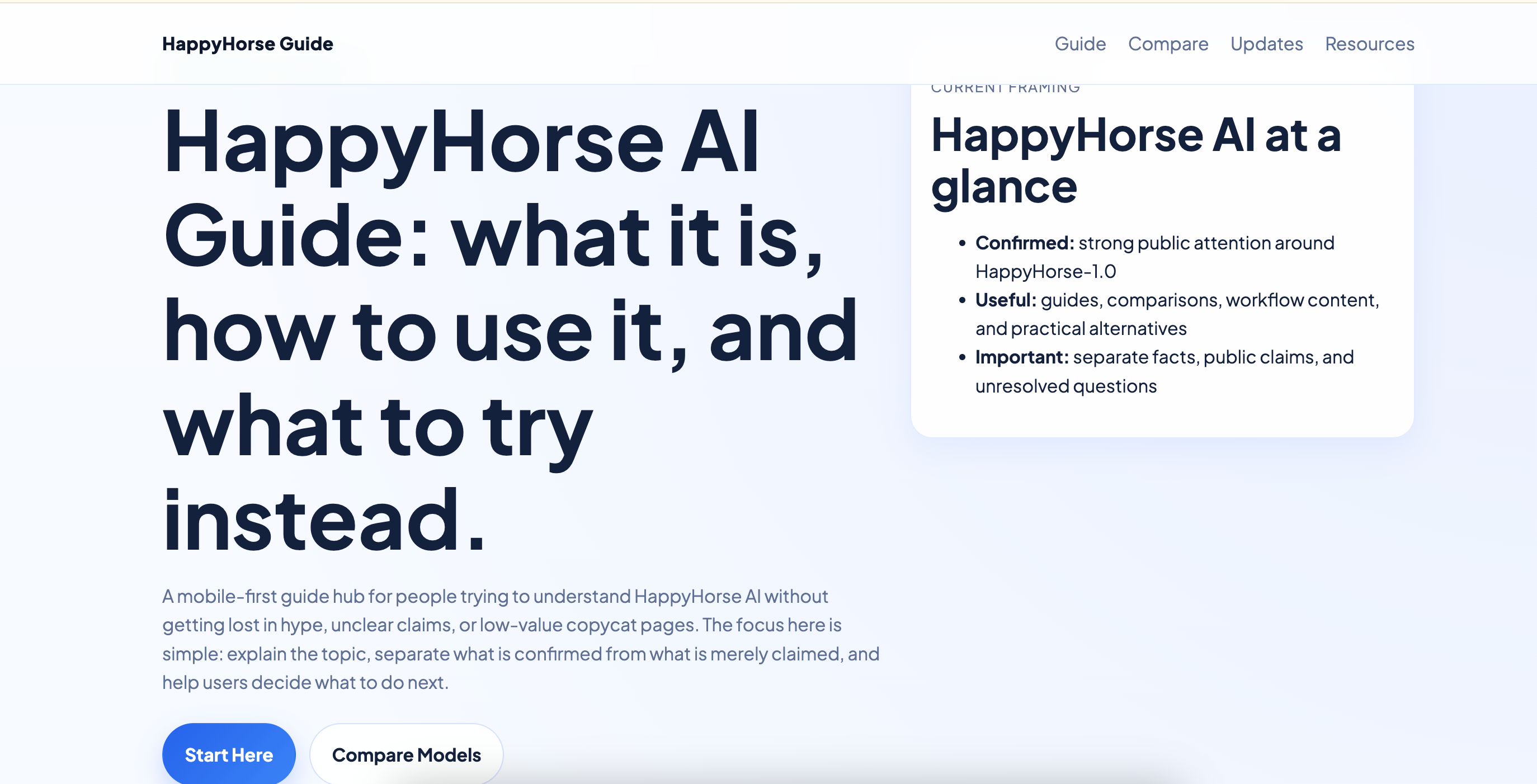Viewport: 1537px width, 784px height.
Task: Click 'help users decide what to do next'
Action: tap(304, 682)
